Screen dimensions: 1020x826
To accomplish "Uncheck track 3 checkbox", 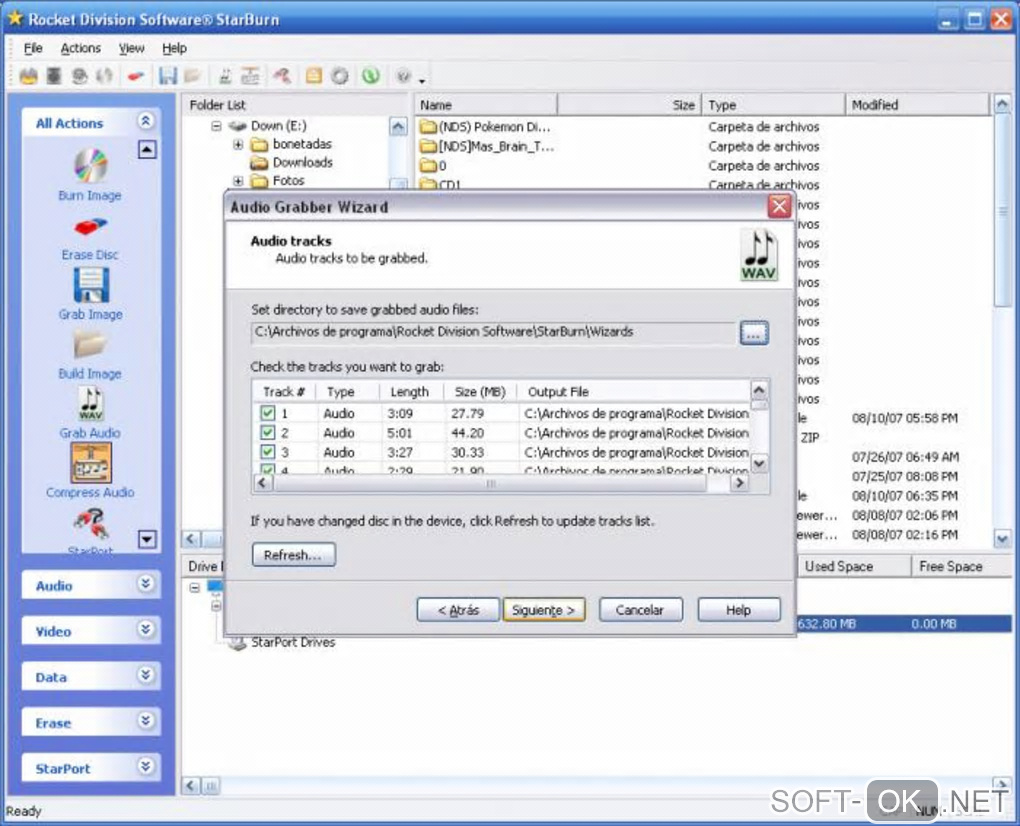I will click(x=267, y=452).
